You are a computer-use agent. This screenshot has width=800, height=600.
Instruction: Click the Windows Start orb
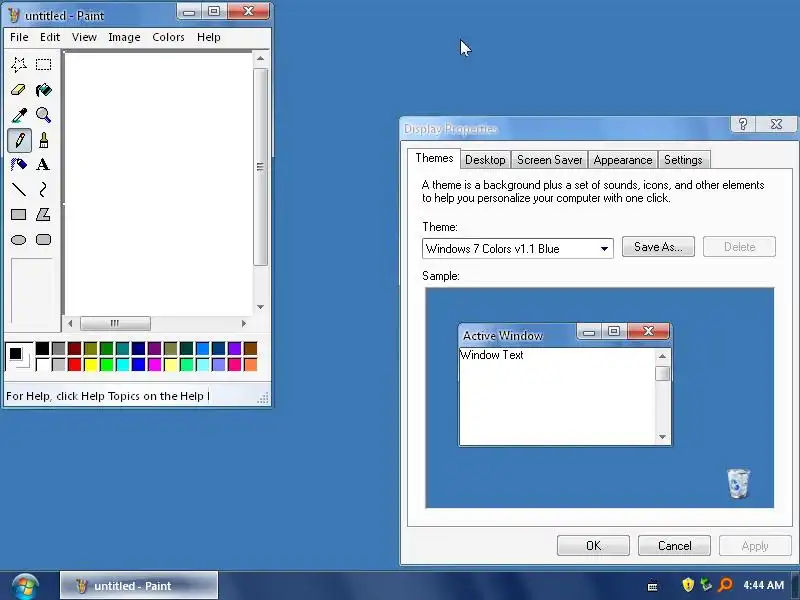click(x=25, y=586)
